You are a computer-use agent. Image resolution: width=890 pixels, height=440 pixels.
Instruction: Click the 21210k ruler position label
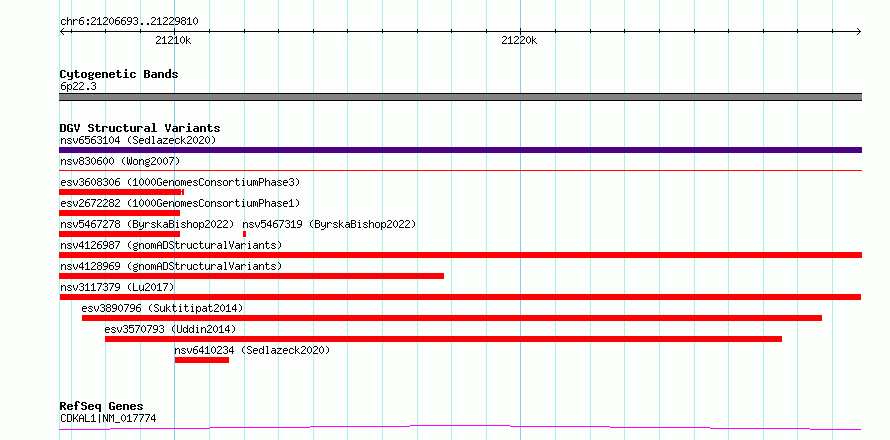173,41
